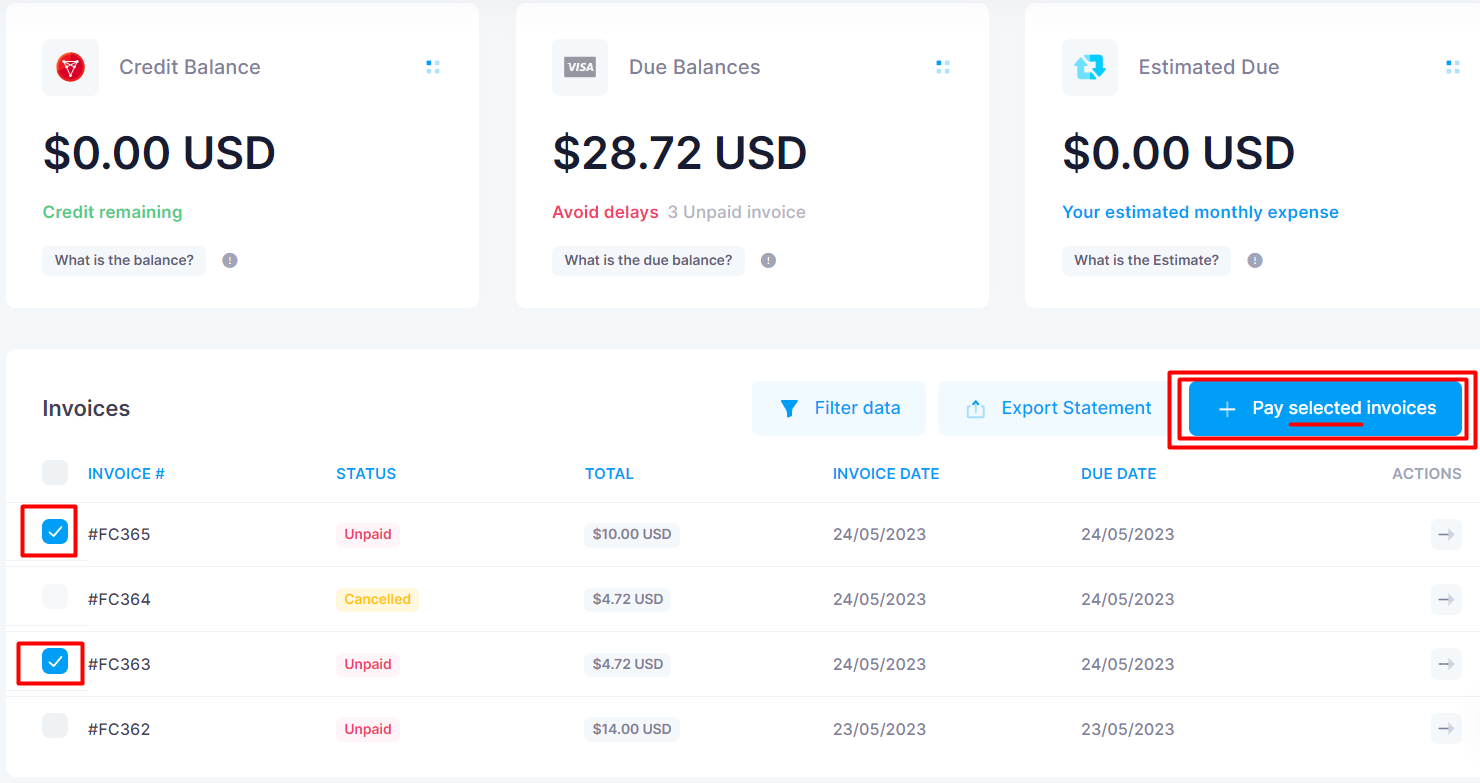Screen dimensions: 1480x783
Task: Open the Due Balances card menu dots
Action: pos(942,67)
